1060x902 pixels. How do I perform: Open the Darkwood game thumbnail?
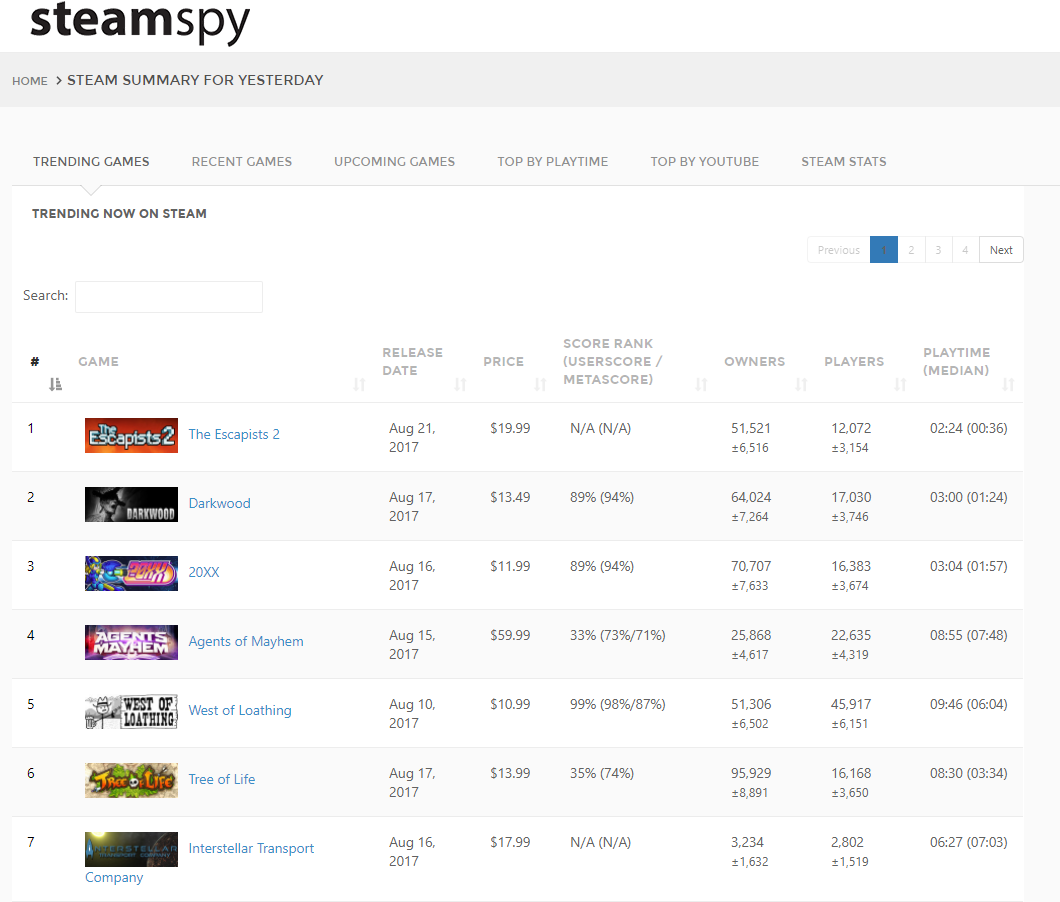pos(131,504)
